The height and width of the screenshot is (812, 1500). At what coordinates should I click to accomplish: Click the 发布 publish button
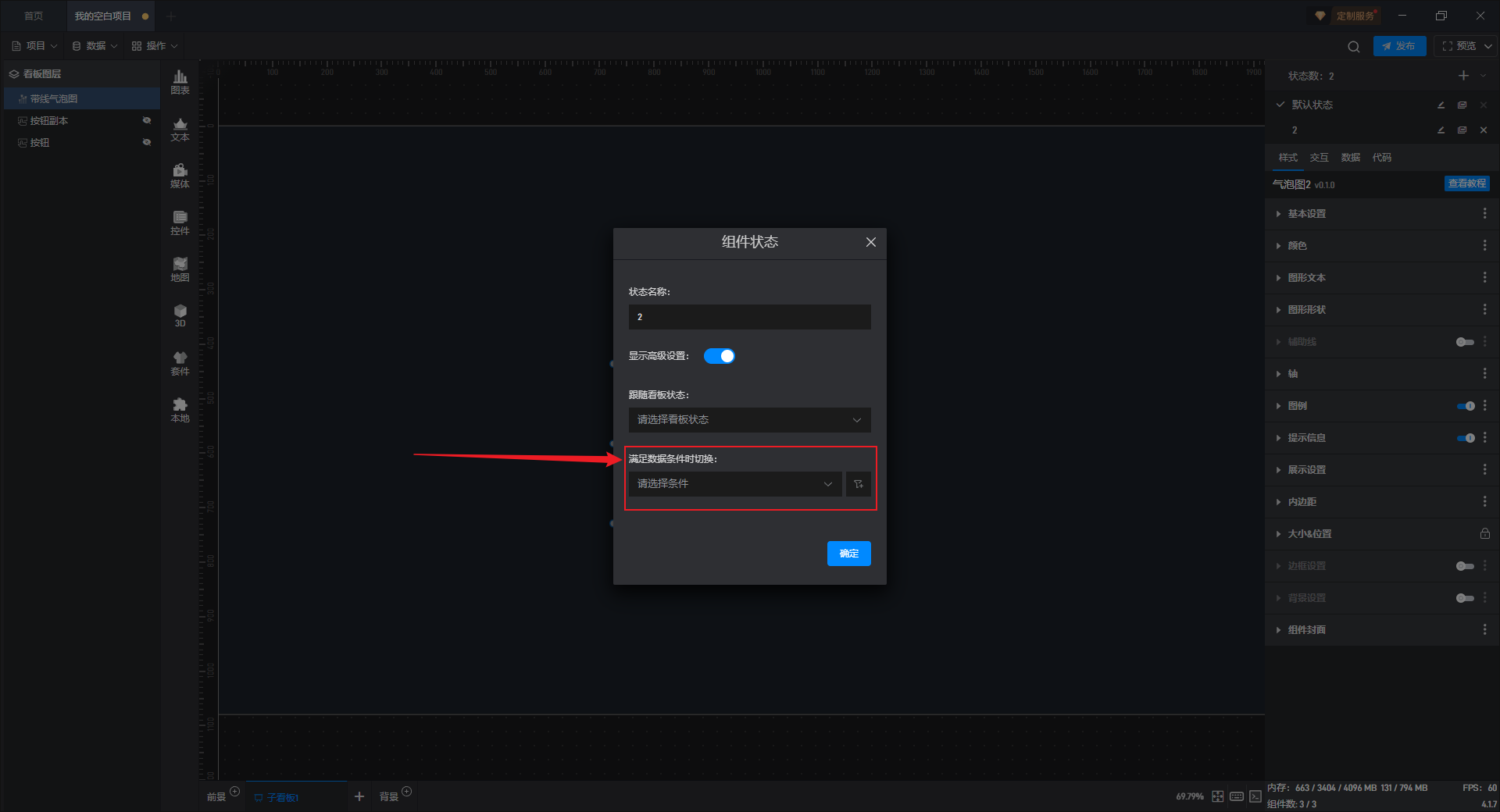(x=1399, y=46)
